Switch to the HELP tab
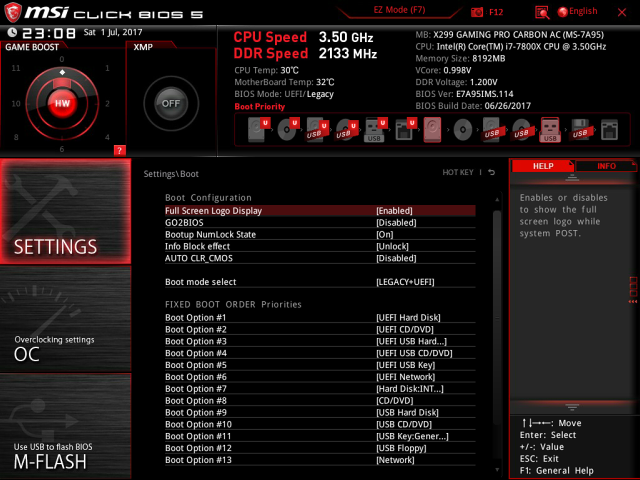 [x=543, y=166]
